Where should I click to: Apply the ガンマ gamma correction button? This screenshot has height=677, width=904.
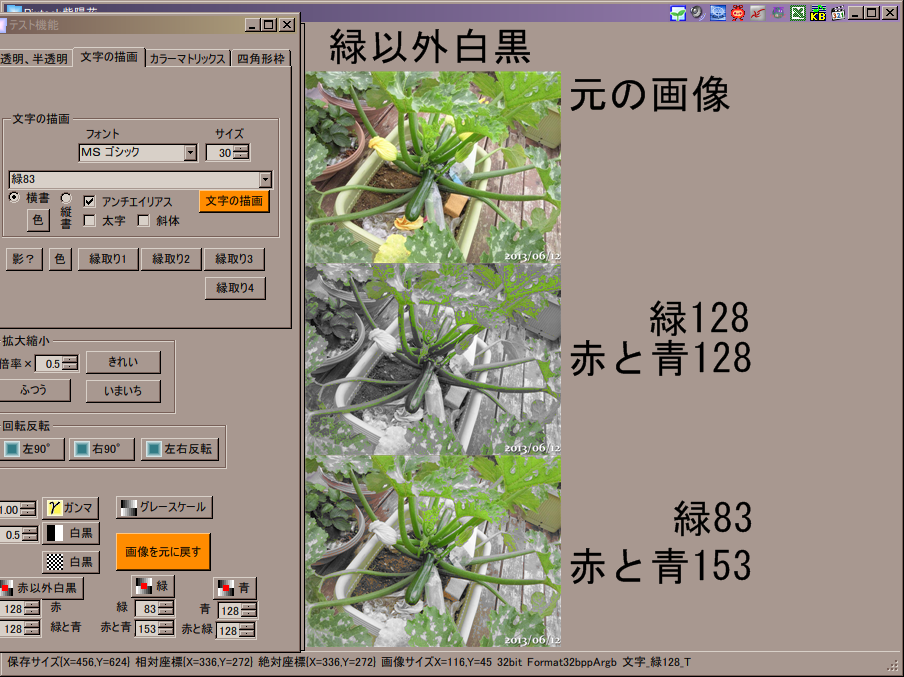(x=70, y=508)
